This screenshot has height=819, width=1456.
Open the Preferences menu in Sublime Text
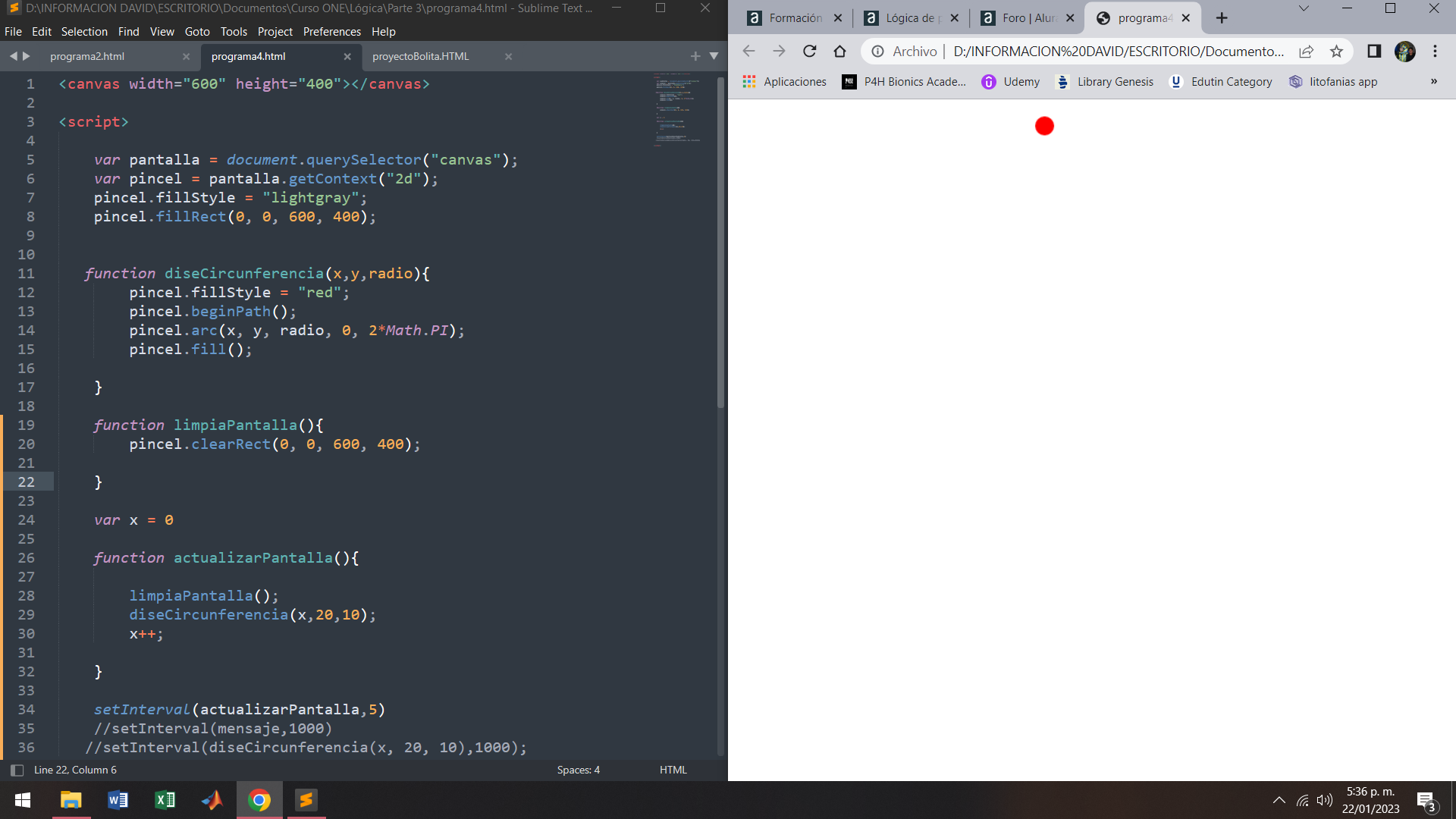(330, 31)
